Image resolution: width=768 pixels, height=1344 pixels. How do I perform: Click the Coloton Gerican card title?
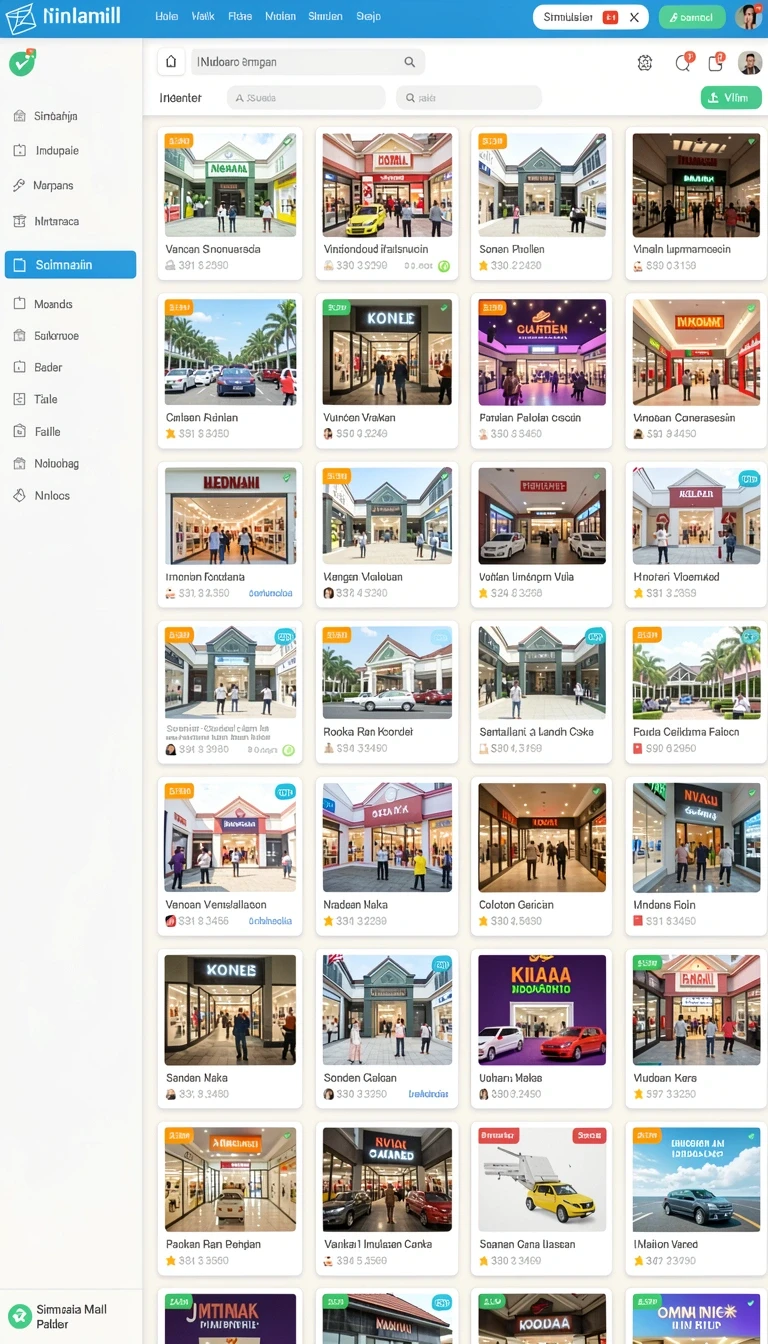pos(516,905)
